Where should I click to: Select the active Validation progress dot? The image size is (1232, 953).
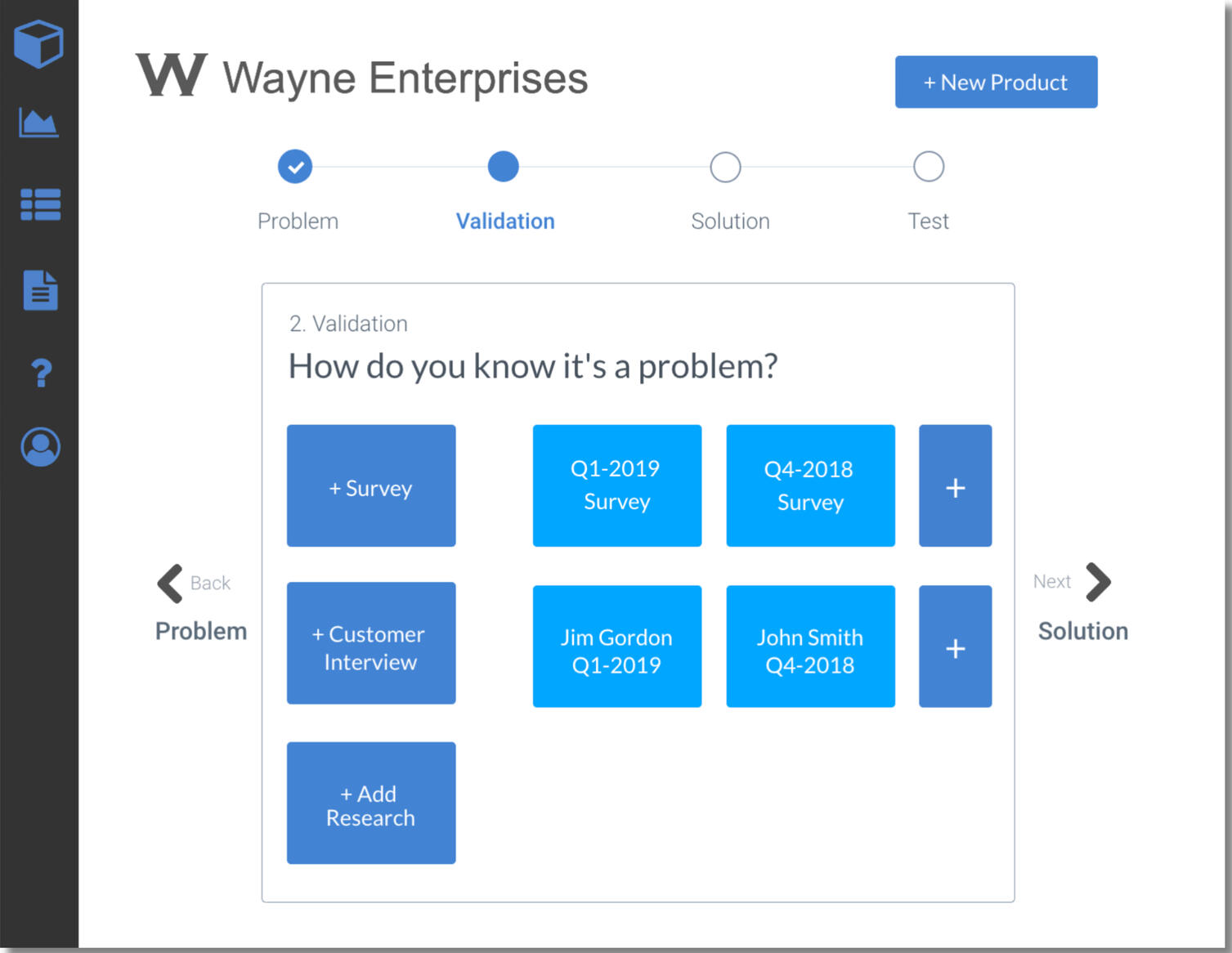click(503, 167)
